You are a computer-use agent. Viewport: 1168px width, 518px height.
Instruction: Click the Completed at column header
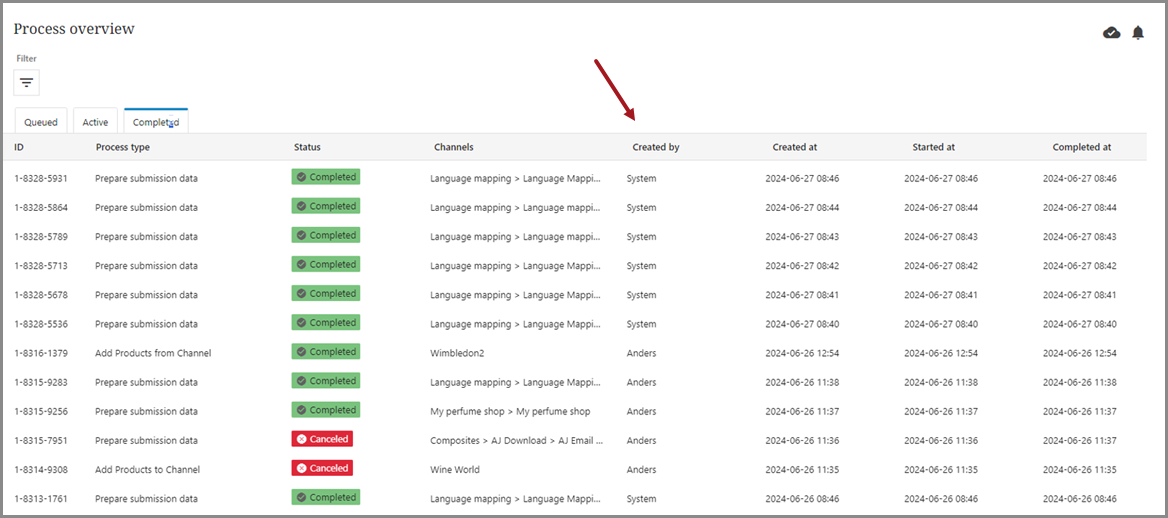(x=1081, y=147)
